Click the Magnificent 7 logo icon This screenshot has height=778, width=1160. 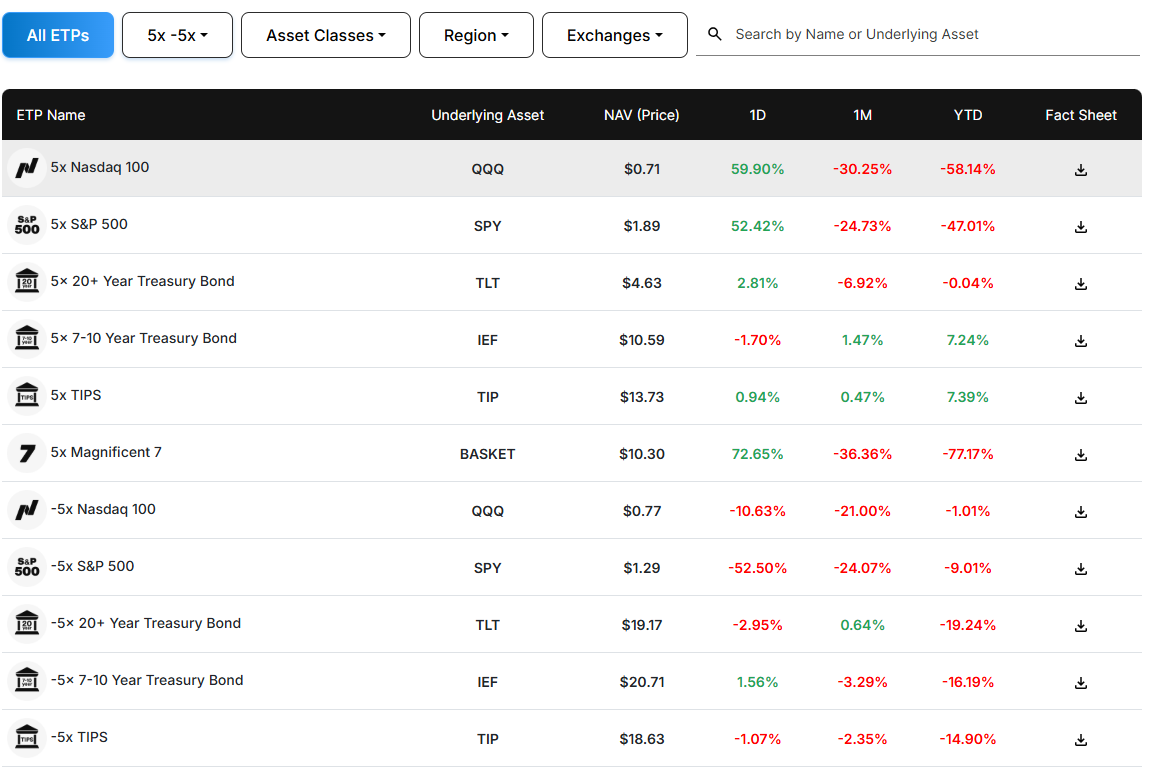click(27, 453)
